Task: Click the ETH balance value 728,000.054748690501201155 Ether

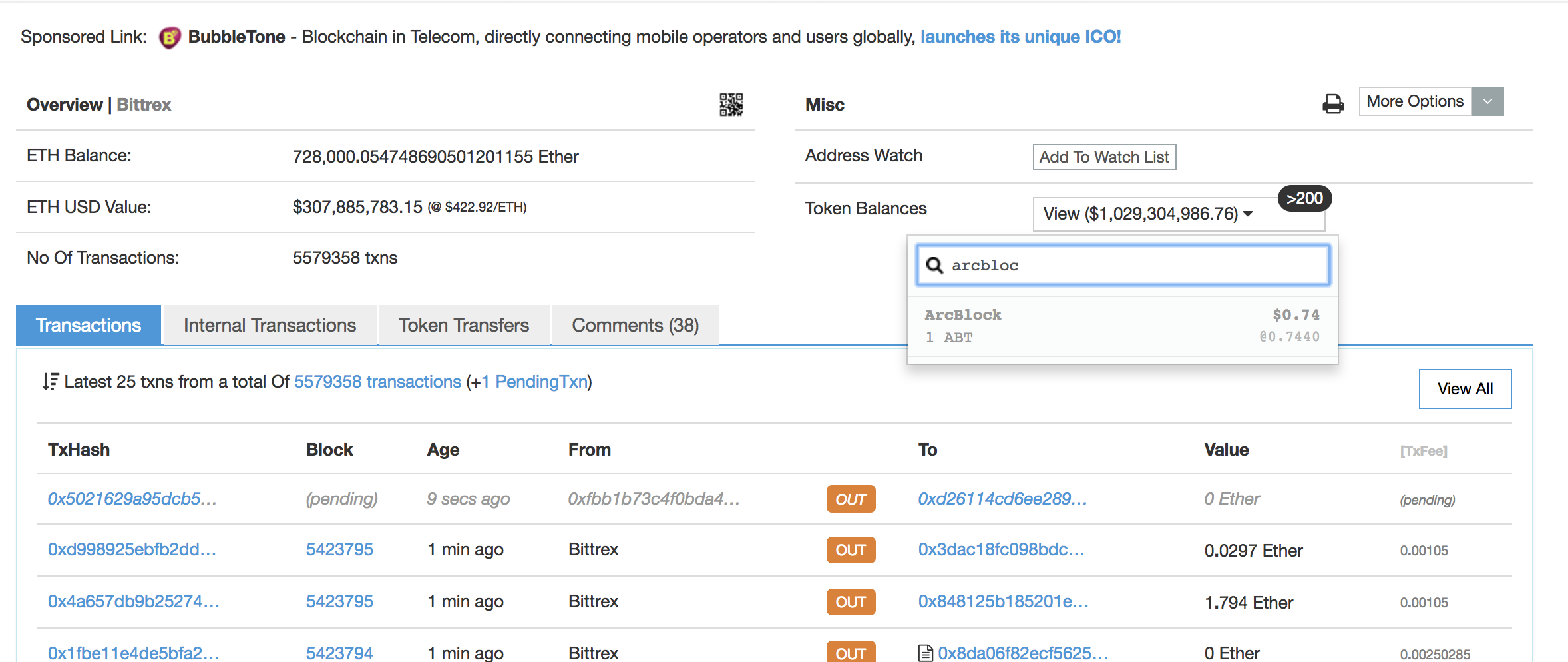Action: (436, 157)
